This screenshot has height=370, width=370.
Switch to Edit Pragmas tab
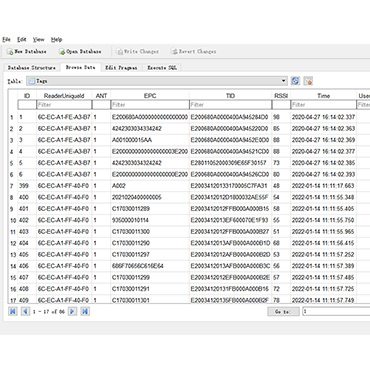[x=121, y=68]
